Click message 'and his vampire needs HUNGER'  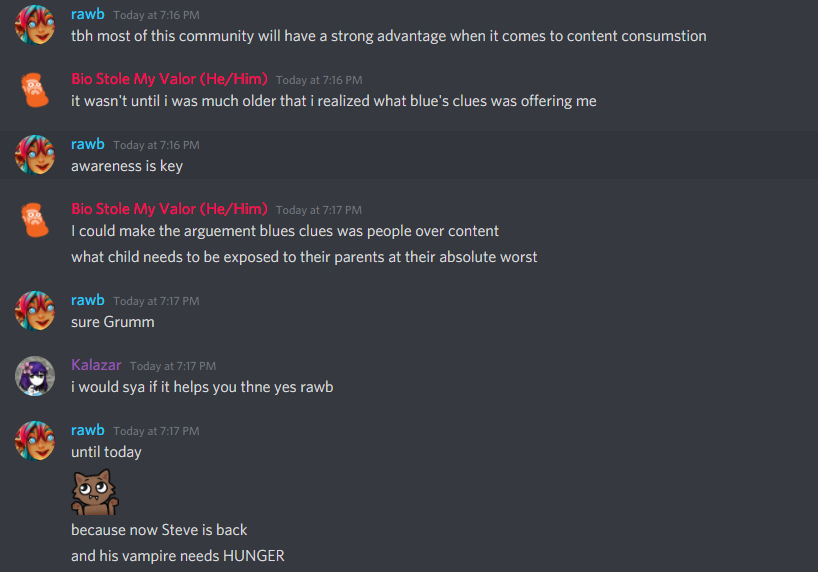point(178,556)
